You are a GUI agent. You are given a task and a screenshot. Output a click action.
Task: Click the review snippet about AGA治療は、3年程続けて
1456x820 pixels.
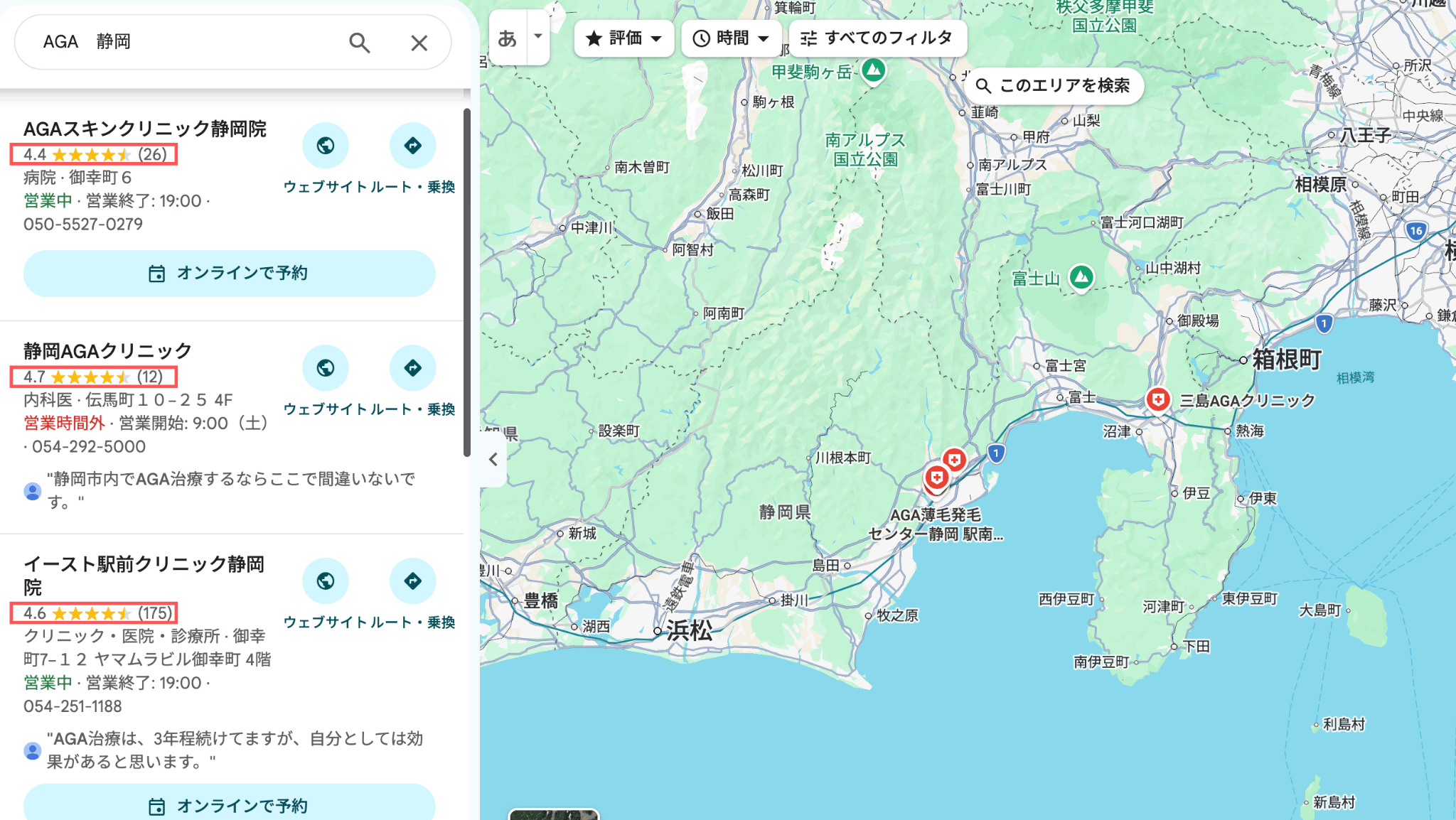(x=235, y=750)
